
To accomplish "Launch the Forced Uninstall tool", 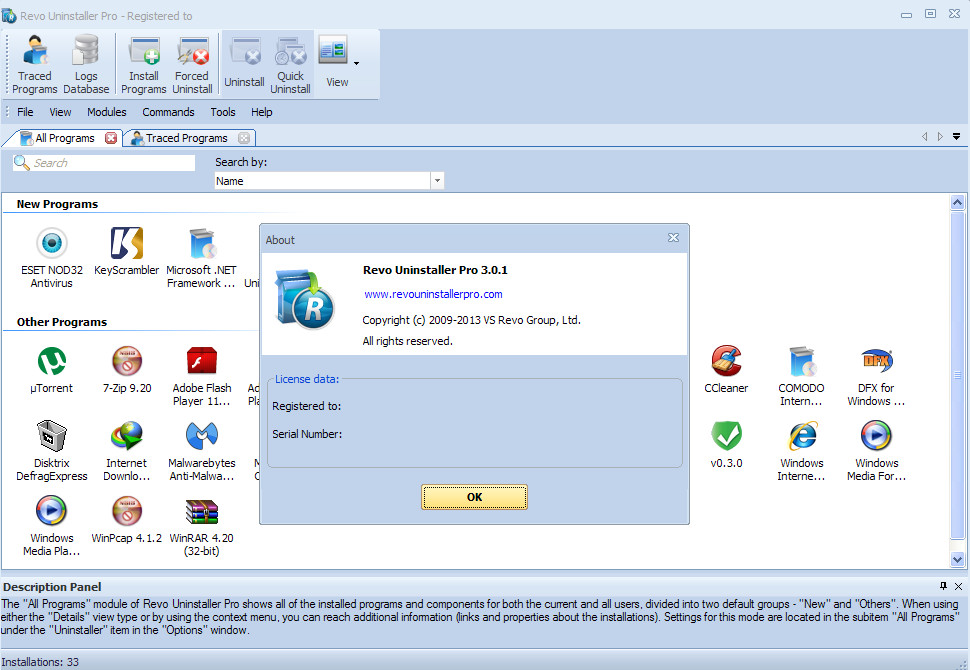I will coord(192,65).
